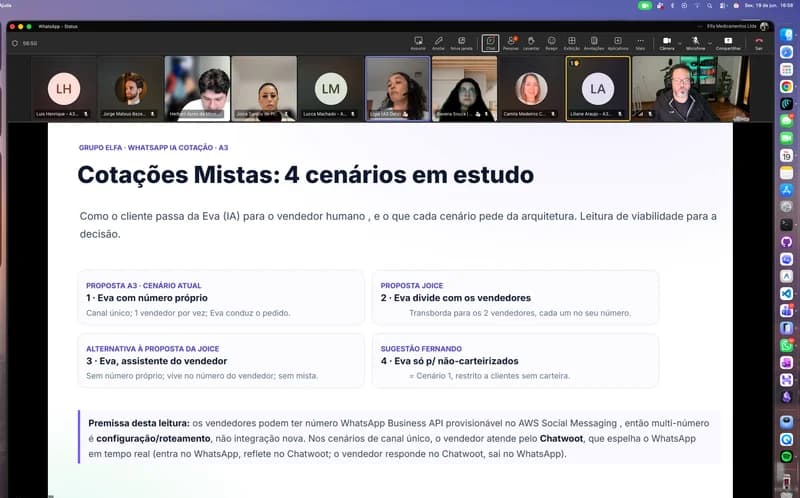800x498 pixels.
Task: Expand the Câmera options arrow
Action: pos(680,43)
